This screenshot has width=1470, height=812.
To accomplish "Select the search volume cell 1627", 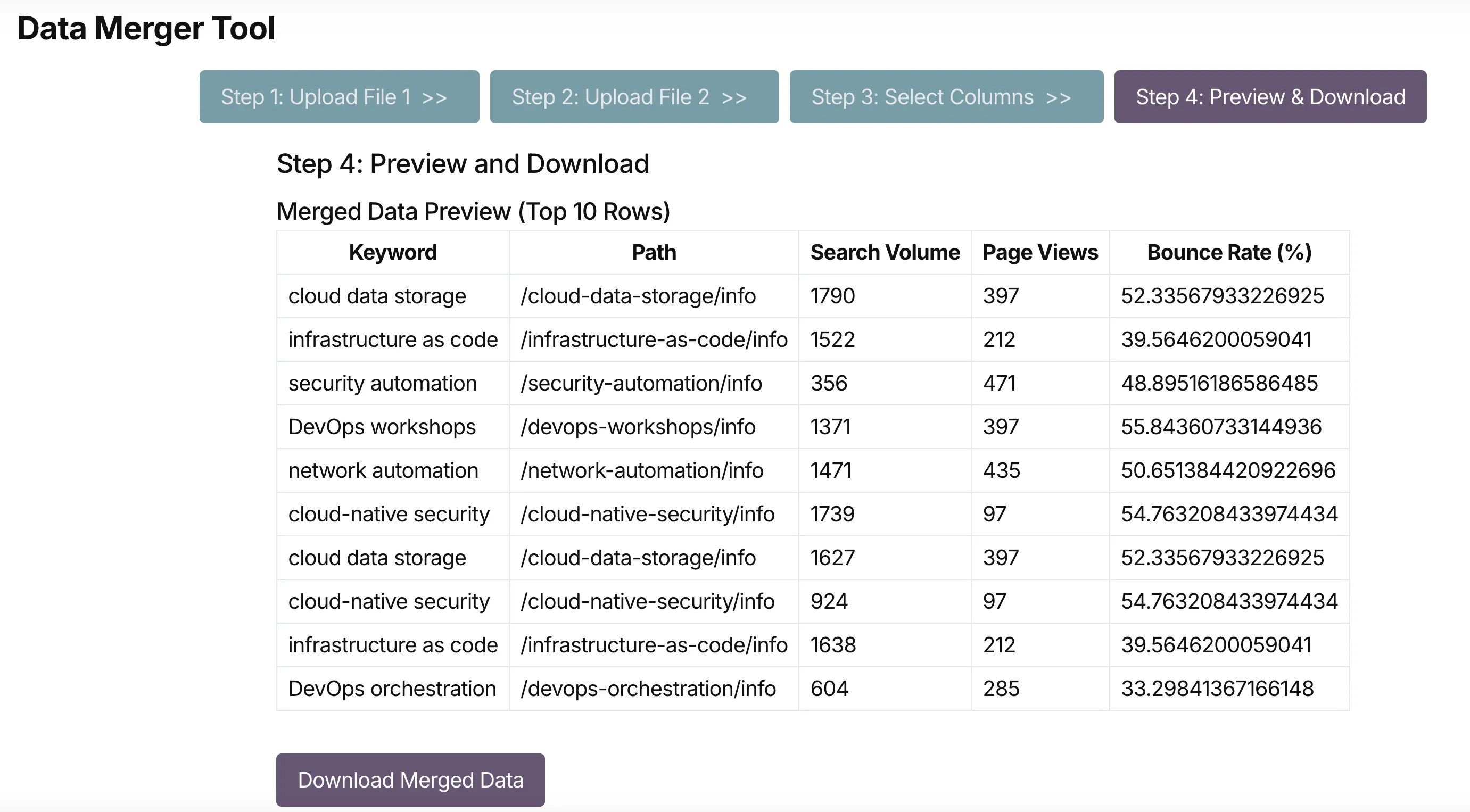I will coord(885,558).
